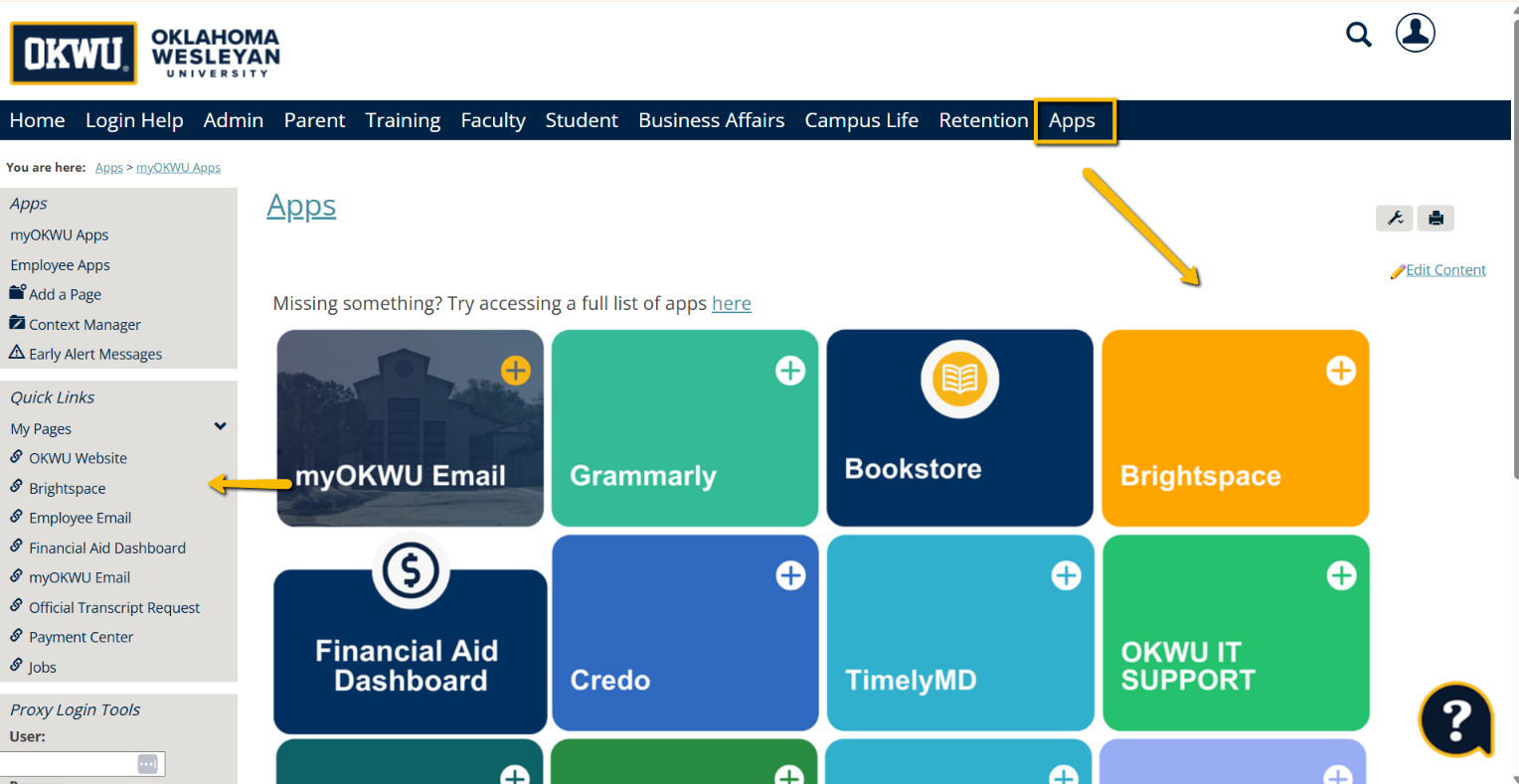Open Employee Email quick link
The width and height of the screenshot is (1519, 784).
click(x=81, y=518)
